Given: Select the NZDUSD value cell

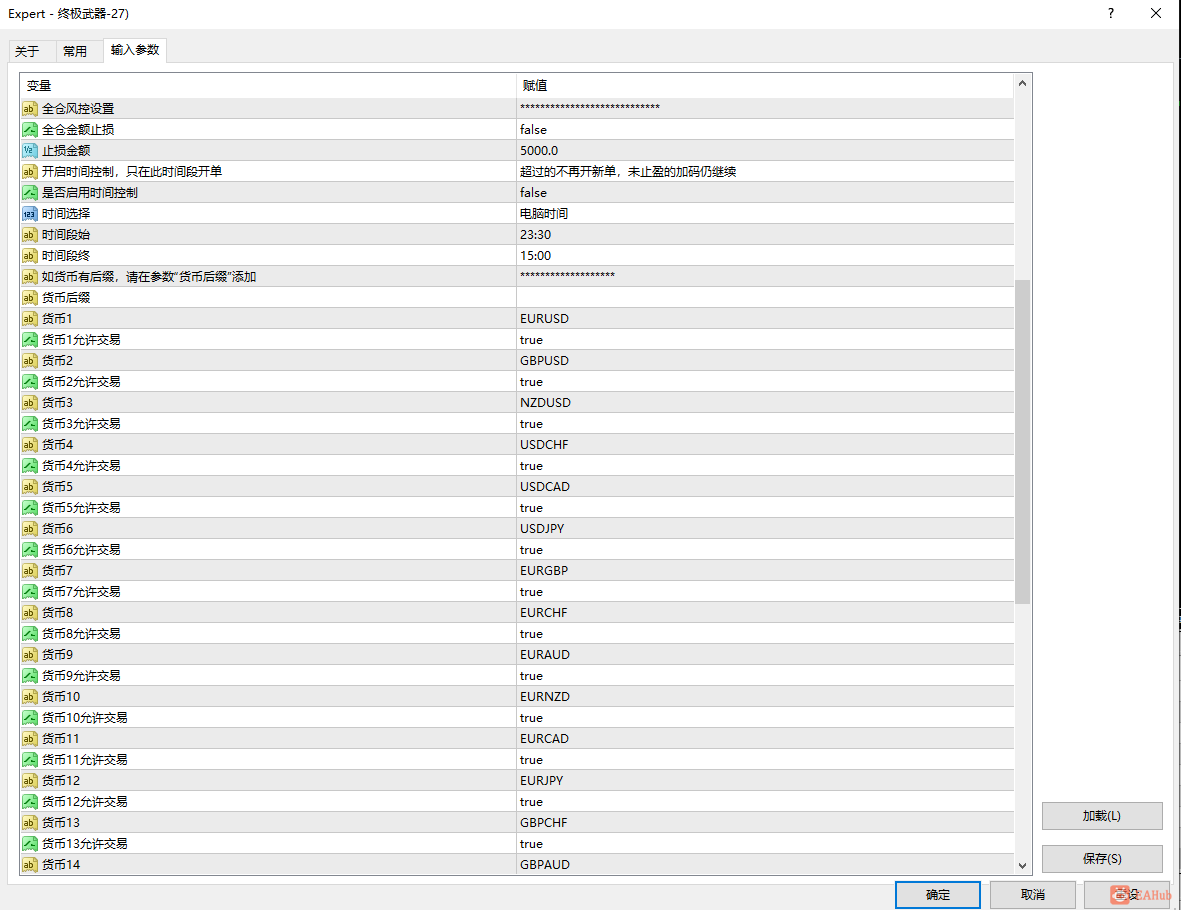Looking at the screenshot, I should tap(765, 403).
